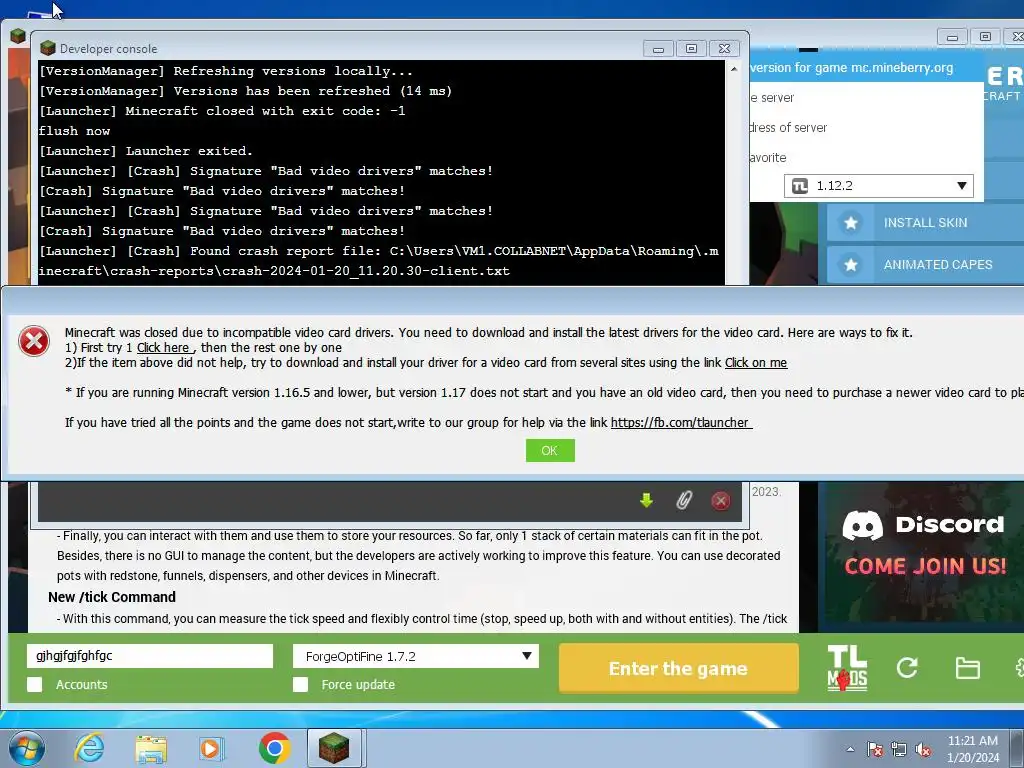Maximize the Developer console window
Image resolution: width=1024 pixels, height=768 pixels.
(691, 48)
